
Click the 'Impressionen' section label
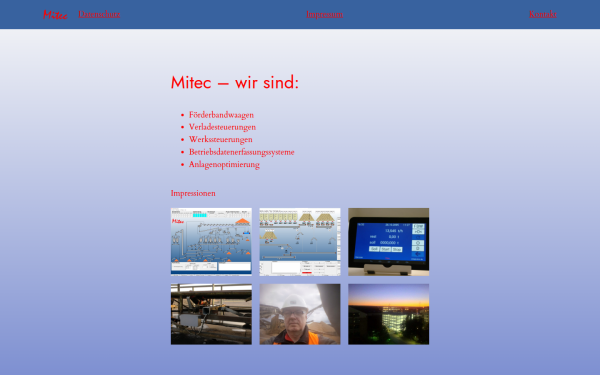(x=193, y=193)
